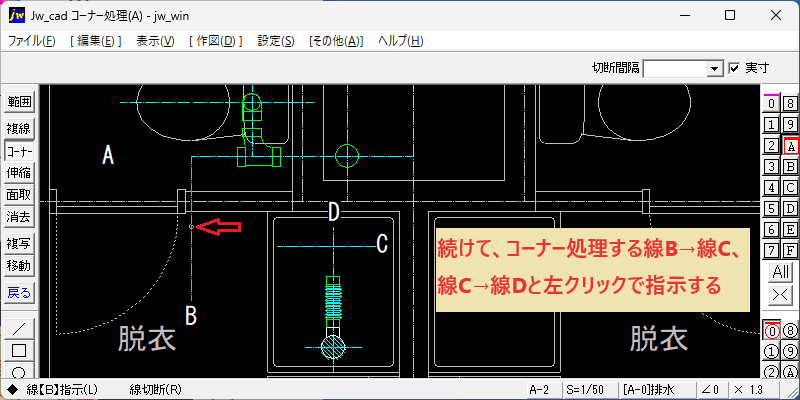
Task: Open the 表示(V) menu
Action: coord(155,41)
